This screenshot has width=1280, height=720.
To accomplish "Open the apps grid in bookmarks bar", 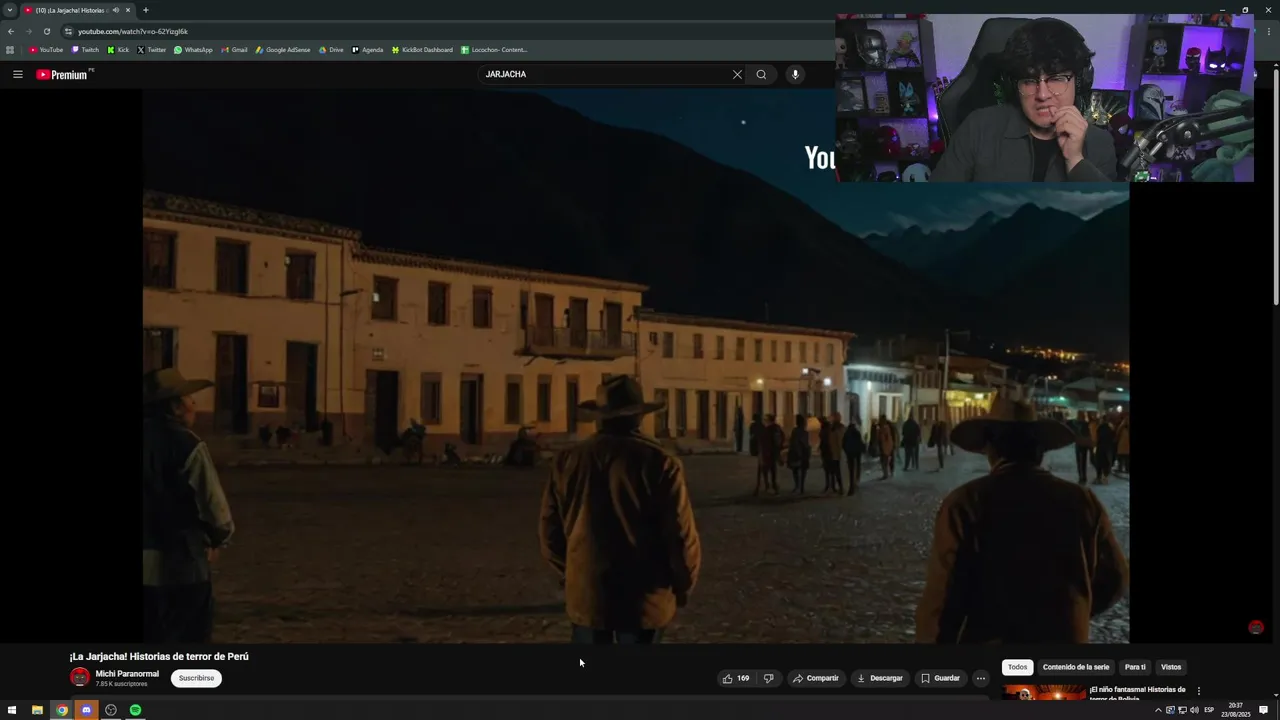I will [11, 50].
